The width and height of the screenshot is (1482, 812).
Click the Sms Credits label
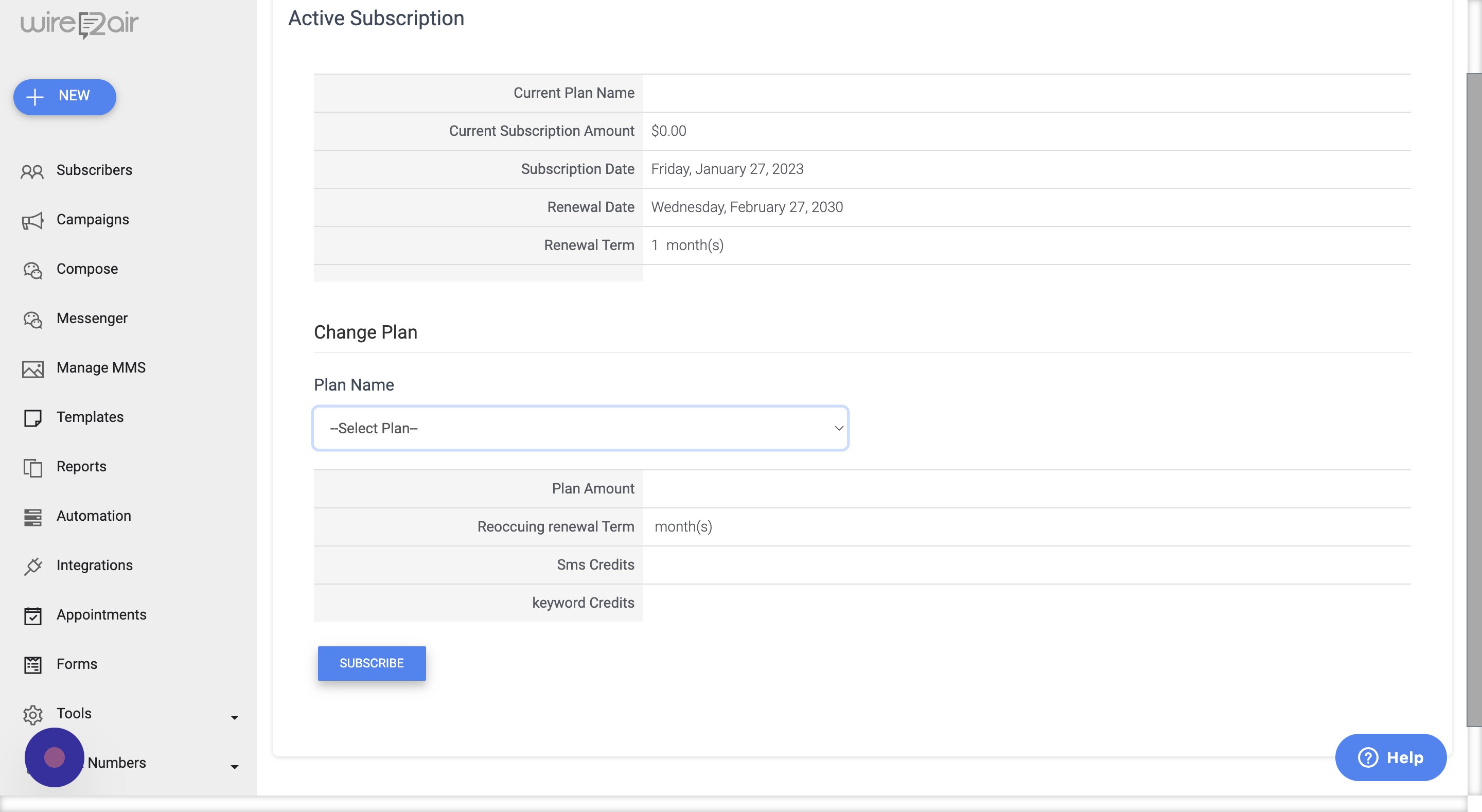click(595, 564)
